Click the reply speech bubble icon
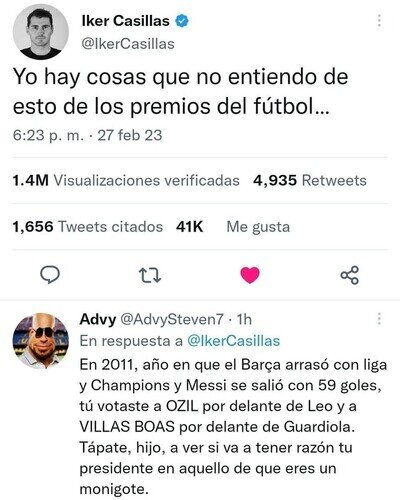400x500 pixels. (50, 275)
